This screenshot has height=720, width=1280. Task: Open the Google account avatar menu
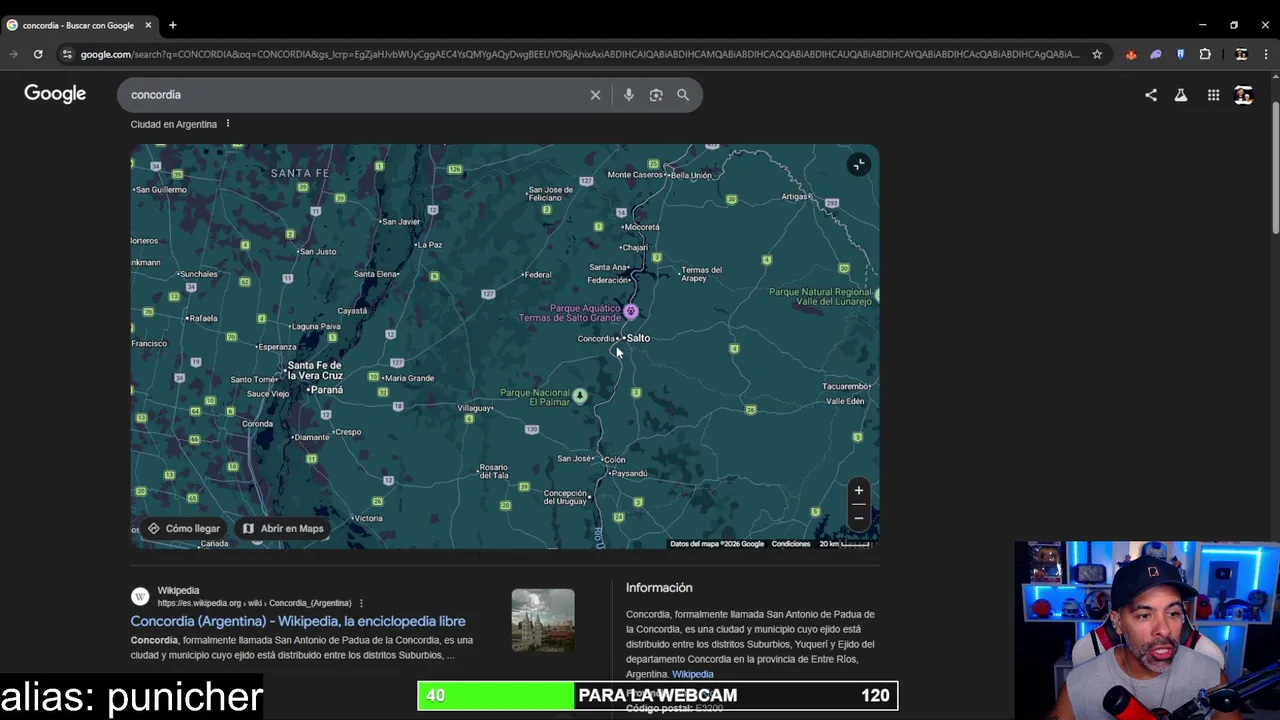(1244, 95)
